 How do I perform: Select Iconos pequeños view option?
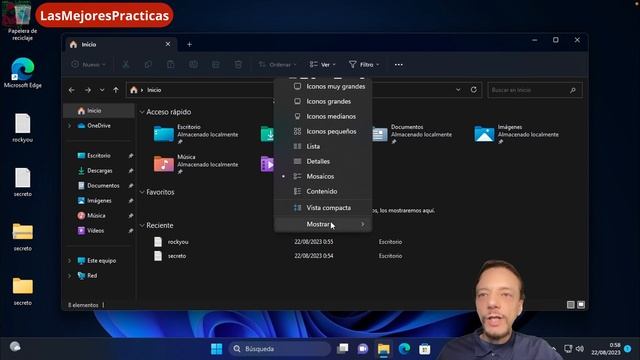[x=323, y=131]
